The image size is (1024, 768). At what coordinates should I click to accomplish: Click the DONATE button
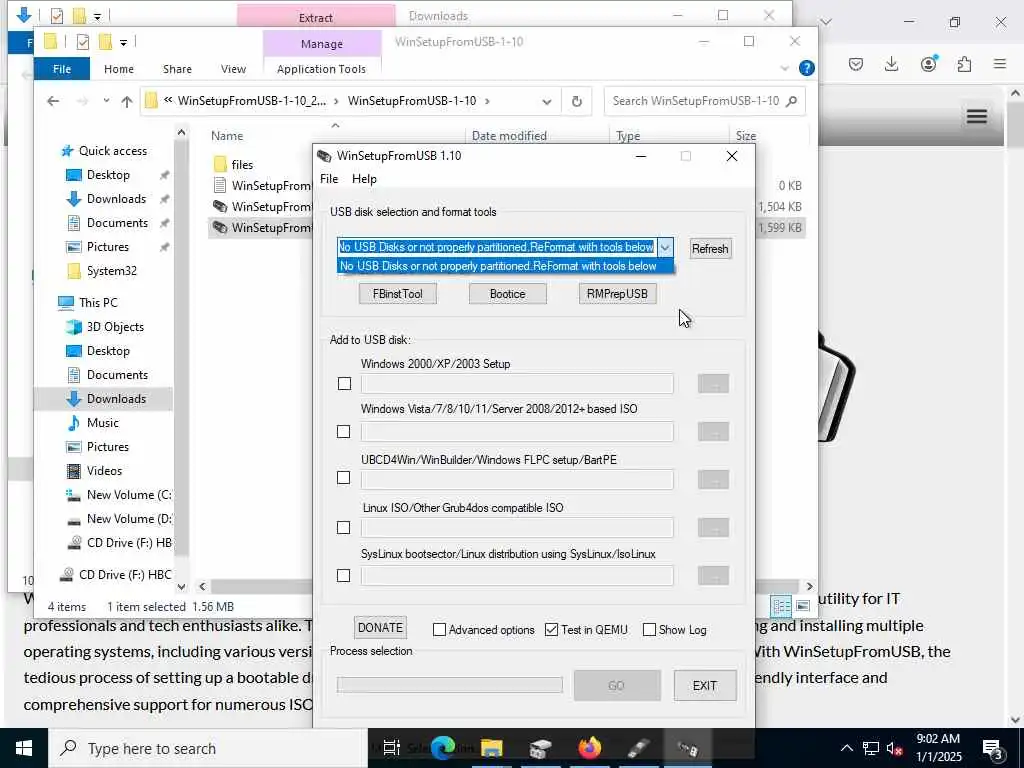pyautogui.click(x=380, y=628)
